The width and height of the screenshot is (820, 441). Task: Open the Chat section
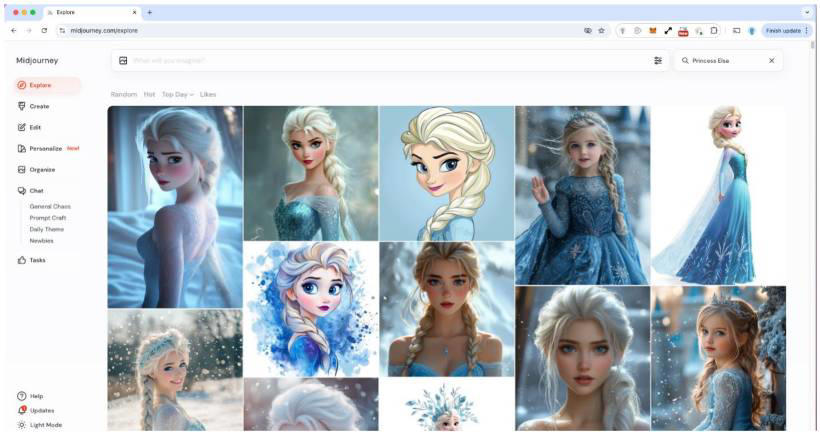[x=31, y=191]
